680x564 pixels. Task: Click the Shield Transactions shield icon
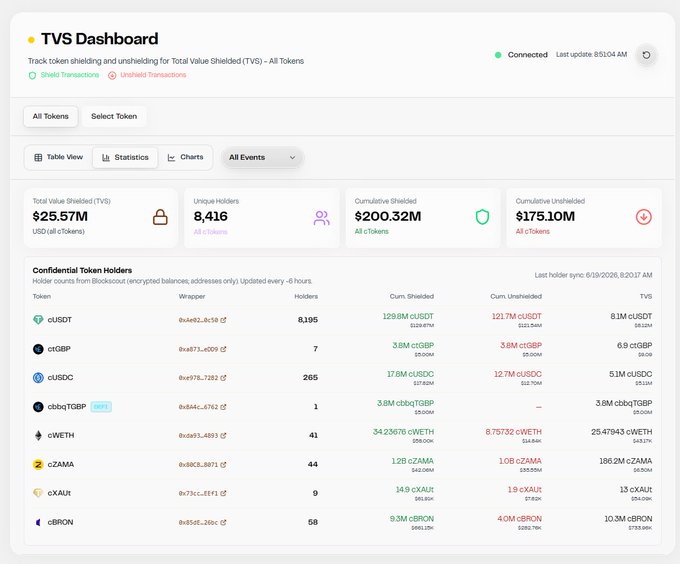pos(32,75)
